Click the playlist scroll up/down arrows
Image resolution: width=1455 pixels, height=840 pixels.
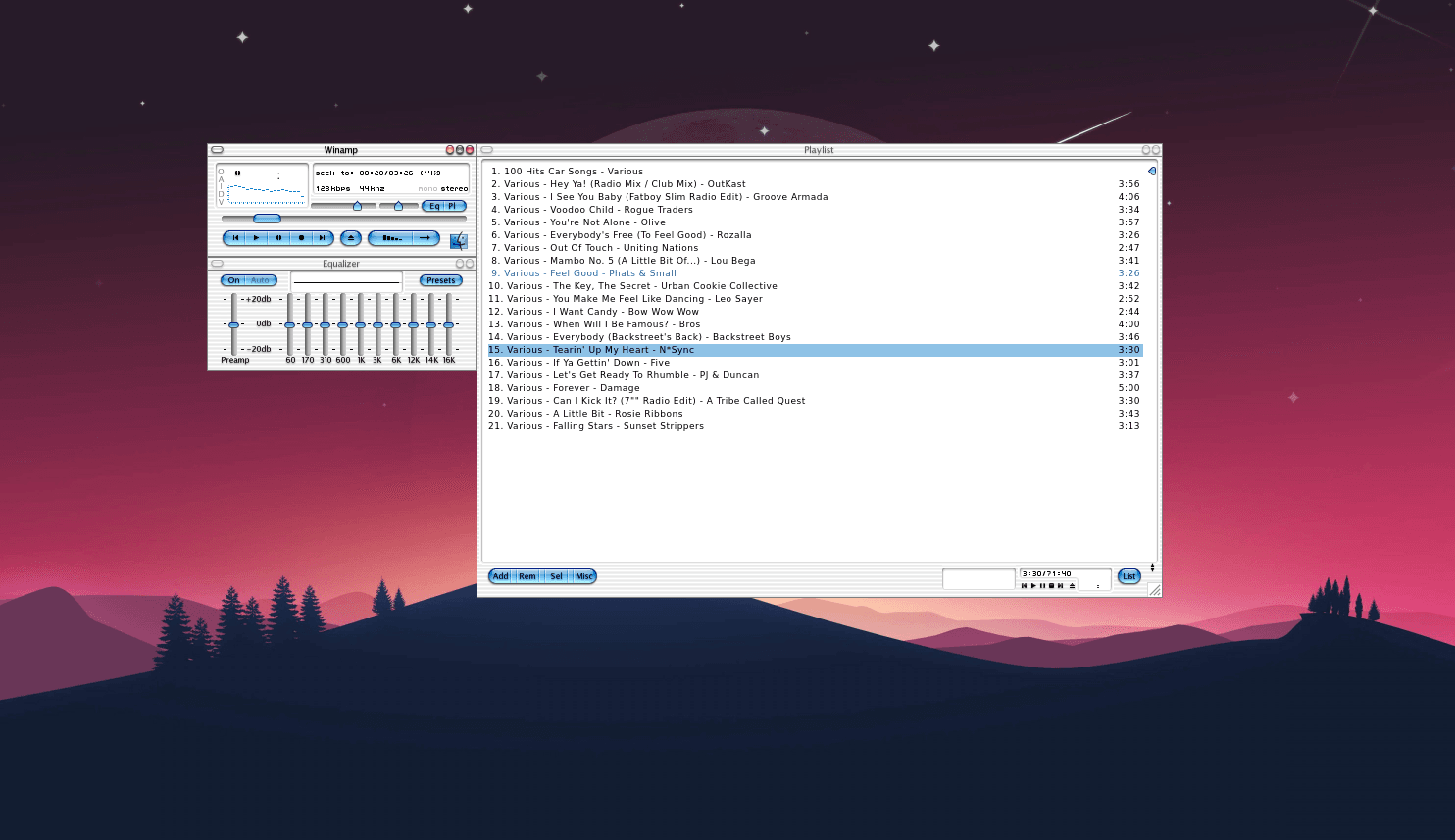1152,568
